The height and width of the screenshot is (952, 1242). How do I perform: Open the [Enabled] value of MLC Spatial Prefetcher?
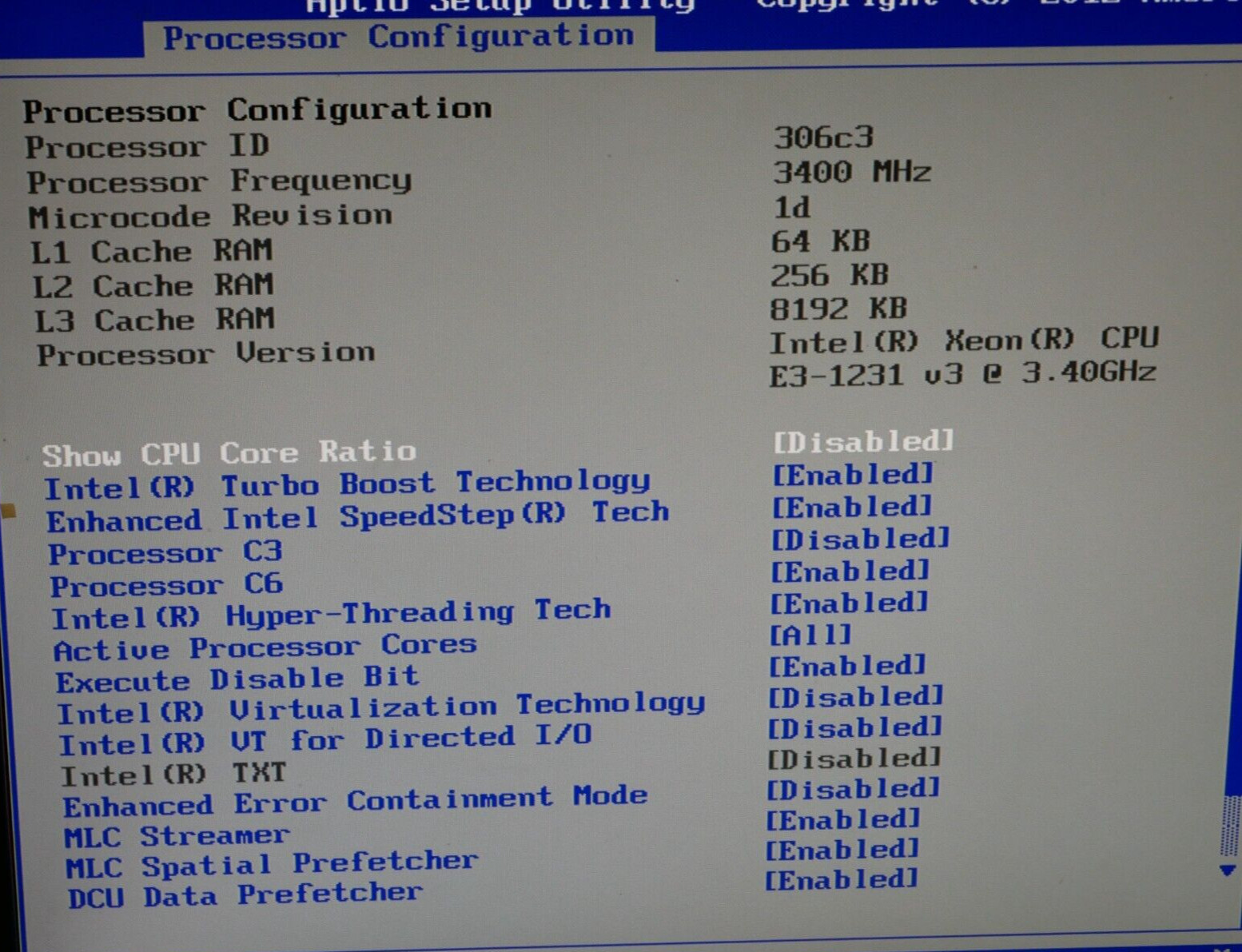click(x=842, y=849)
